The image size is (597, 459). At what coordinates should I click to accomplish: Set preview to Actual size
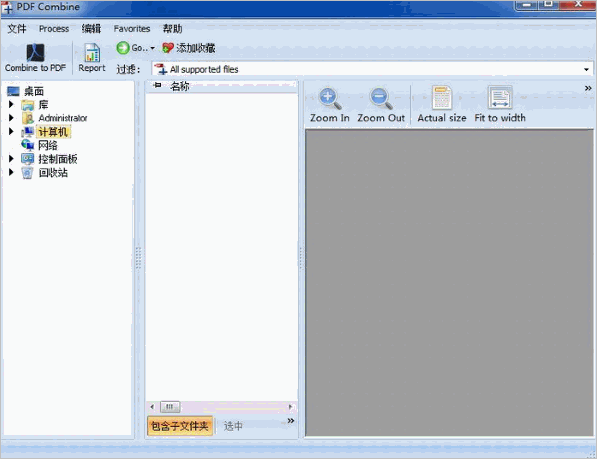click(442, 98)
